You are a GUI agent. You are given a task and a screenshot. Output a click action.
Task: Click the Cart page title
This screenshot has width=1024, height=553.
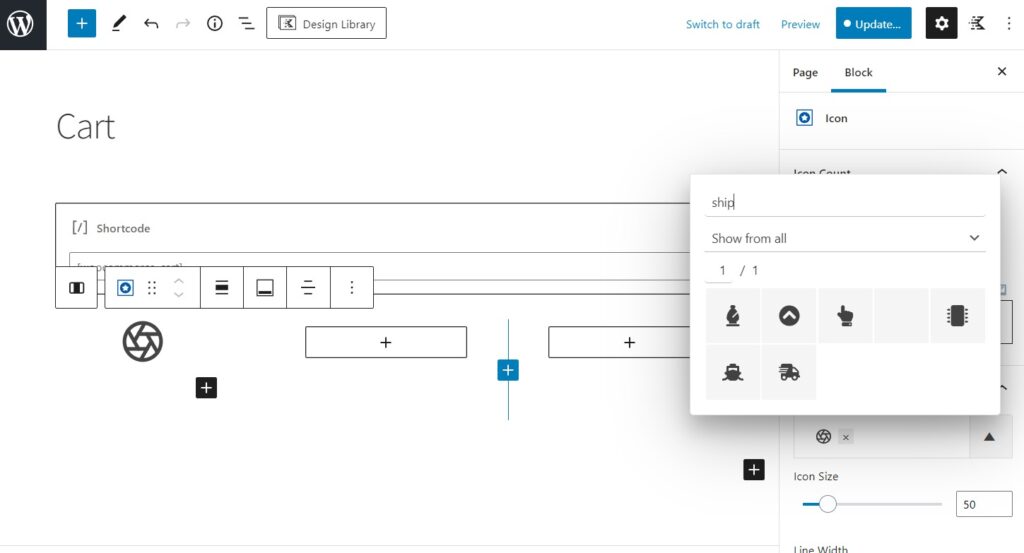[86, 127]
